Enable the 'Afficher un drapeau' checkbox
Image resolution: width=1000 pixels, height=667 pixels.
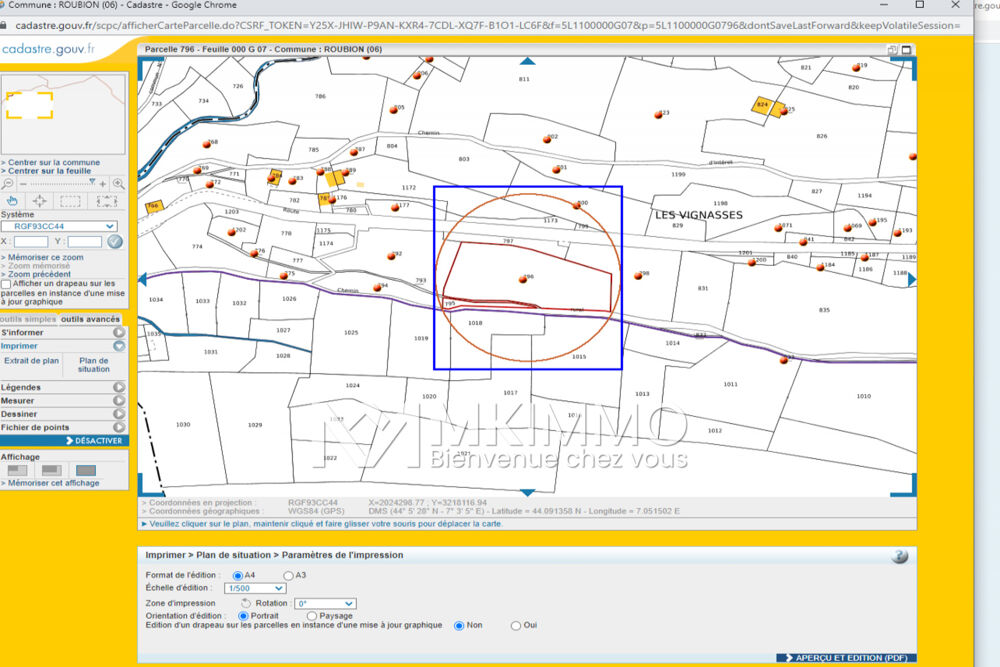point(7,284)
